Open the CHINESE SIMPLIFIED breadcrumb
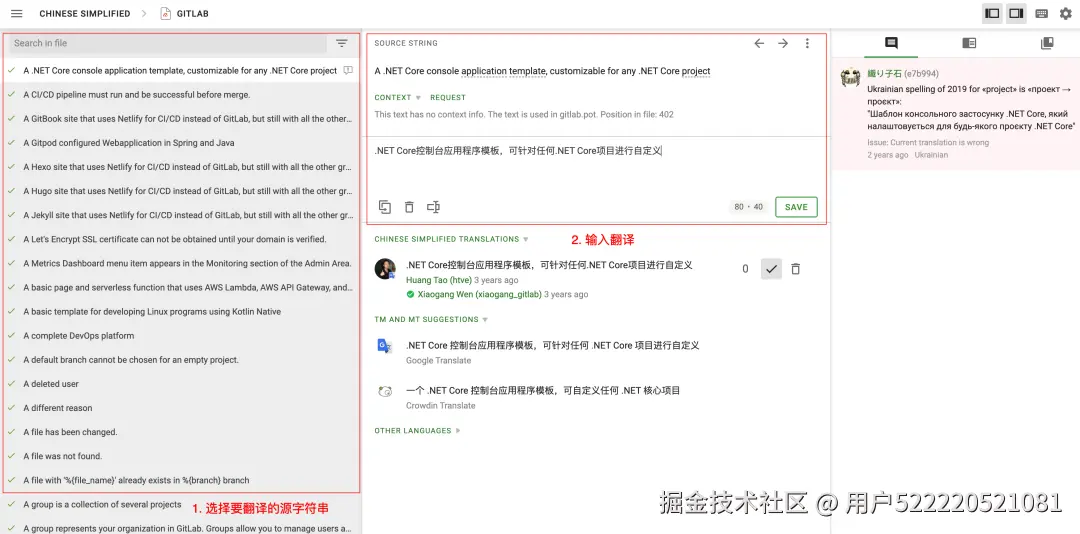 (85, 14)
